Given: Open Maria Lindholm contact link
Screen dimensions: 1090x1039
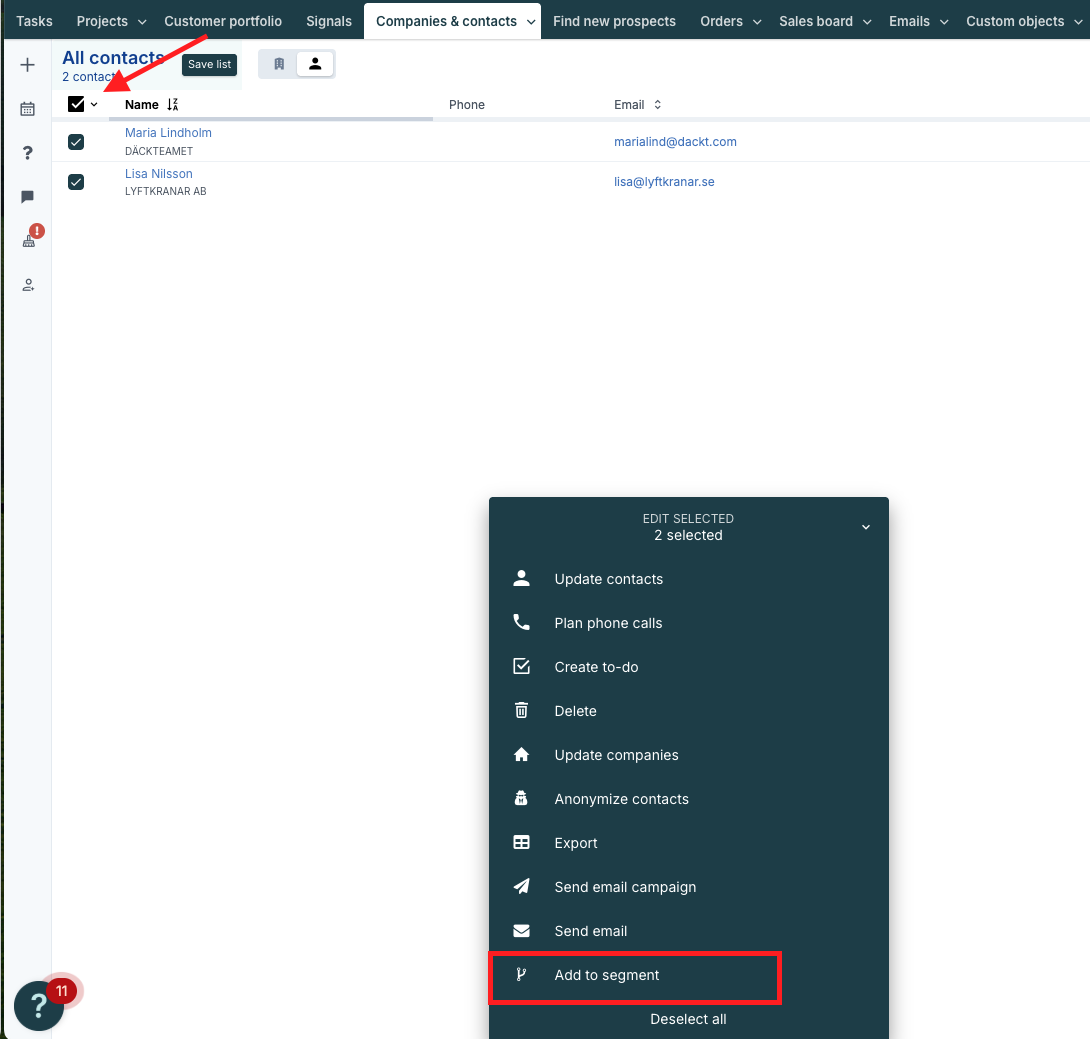Looking at the screenshot, I should click(x=168, y=132).
